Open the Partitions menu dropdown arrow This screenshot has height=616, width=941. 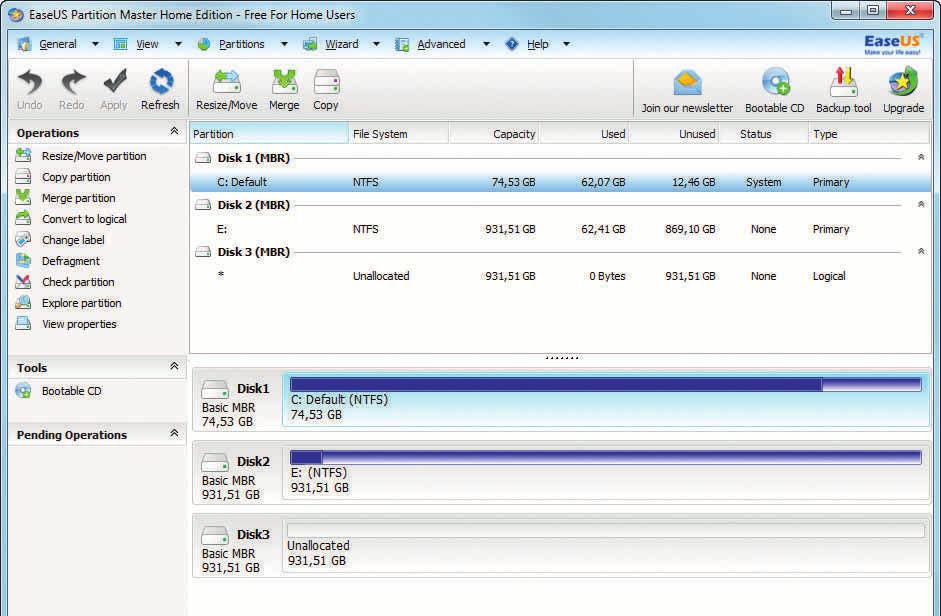point(284,44)
